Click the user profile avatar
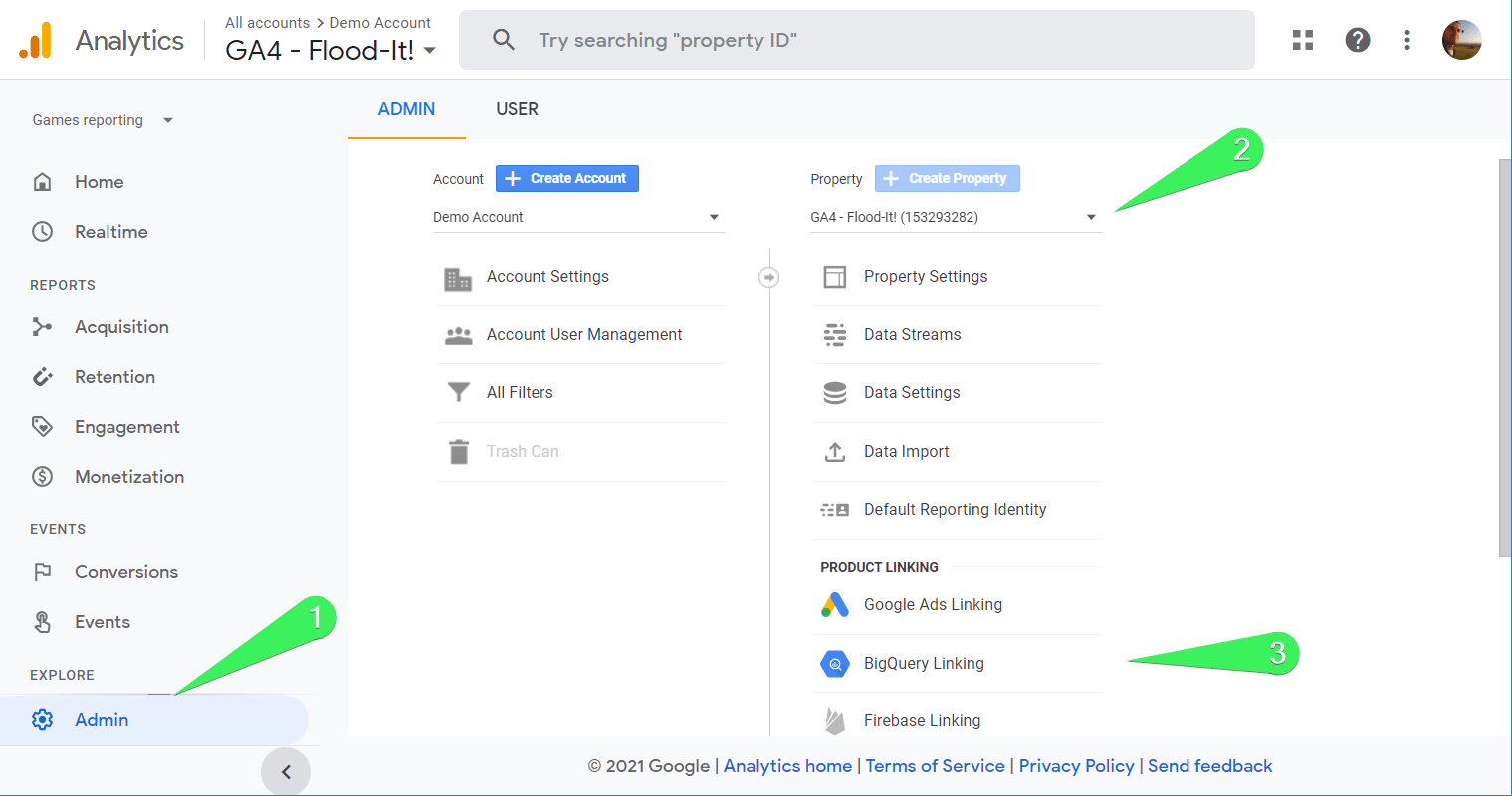Viewport: 1512px width, 796px height. click(1462, 40)
